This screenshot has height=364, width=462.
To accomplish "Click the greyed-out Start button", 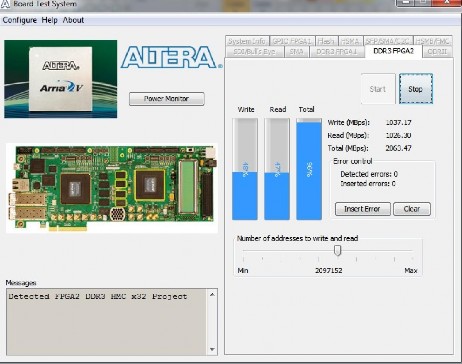I will tap(378, 89).
